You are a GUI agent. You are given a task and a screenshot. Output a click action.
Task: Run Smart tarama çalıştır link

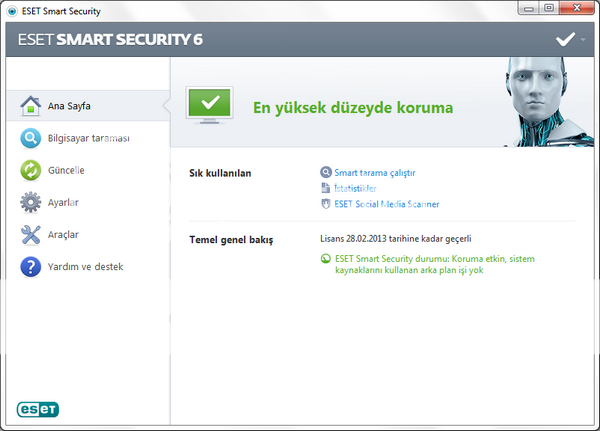coord(375,173)
